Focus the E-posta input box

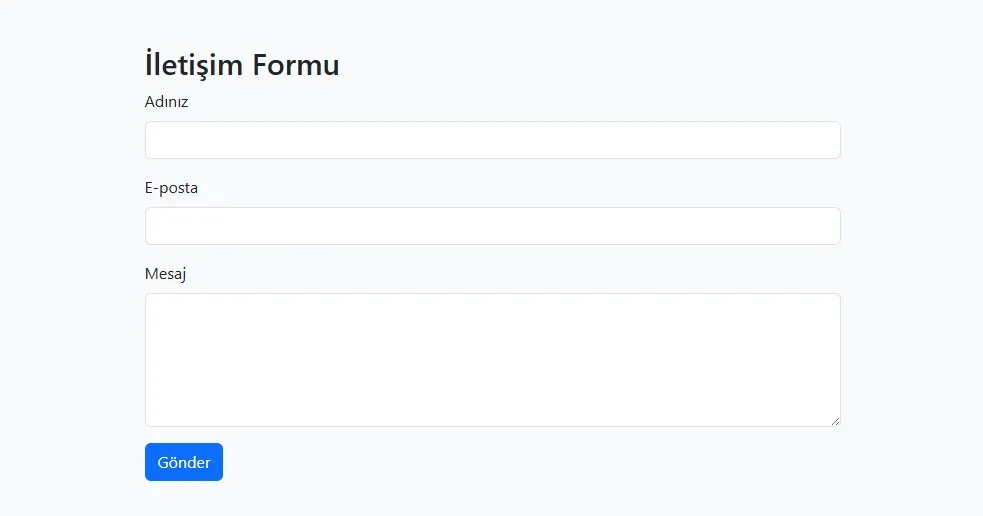[492, 226]
